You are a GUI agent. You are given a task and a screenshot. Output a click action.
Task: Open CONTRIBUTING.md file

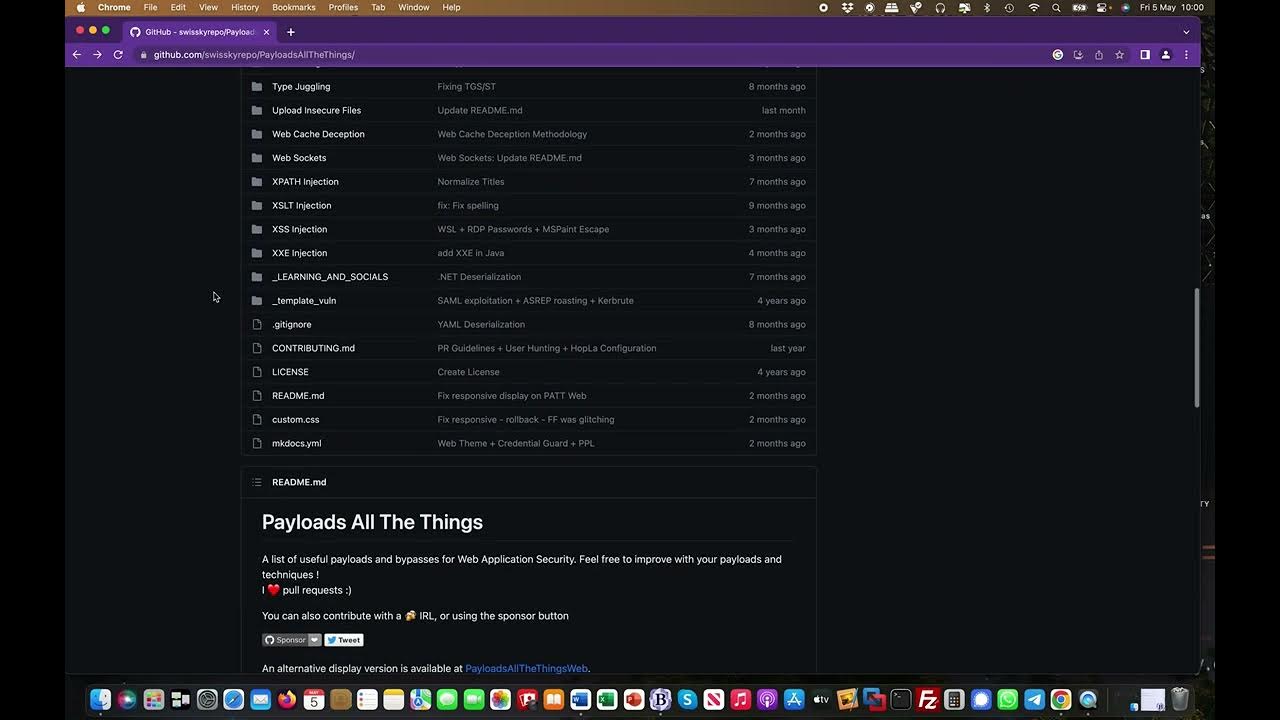pos(313,348)
